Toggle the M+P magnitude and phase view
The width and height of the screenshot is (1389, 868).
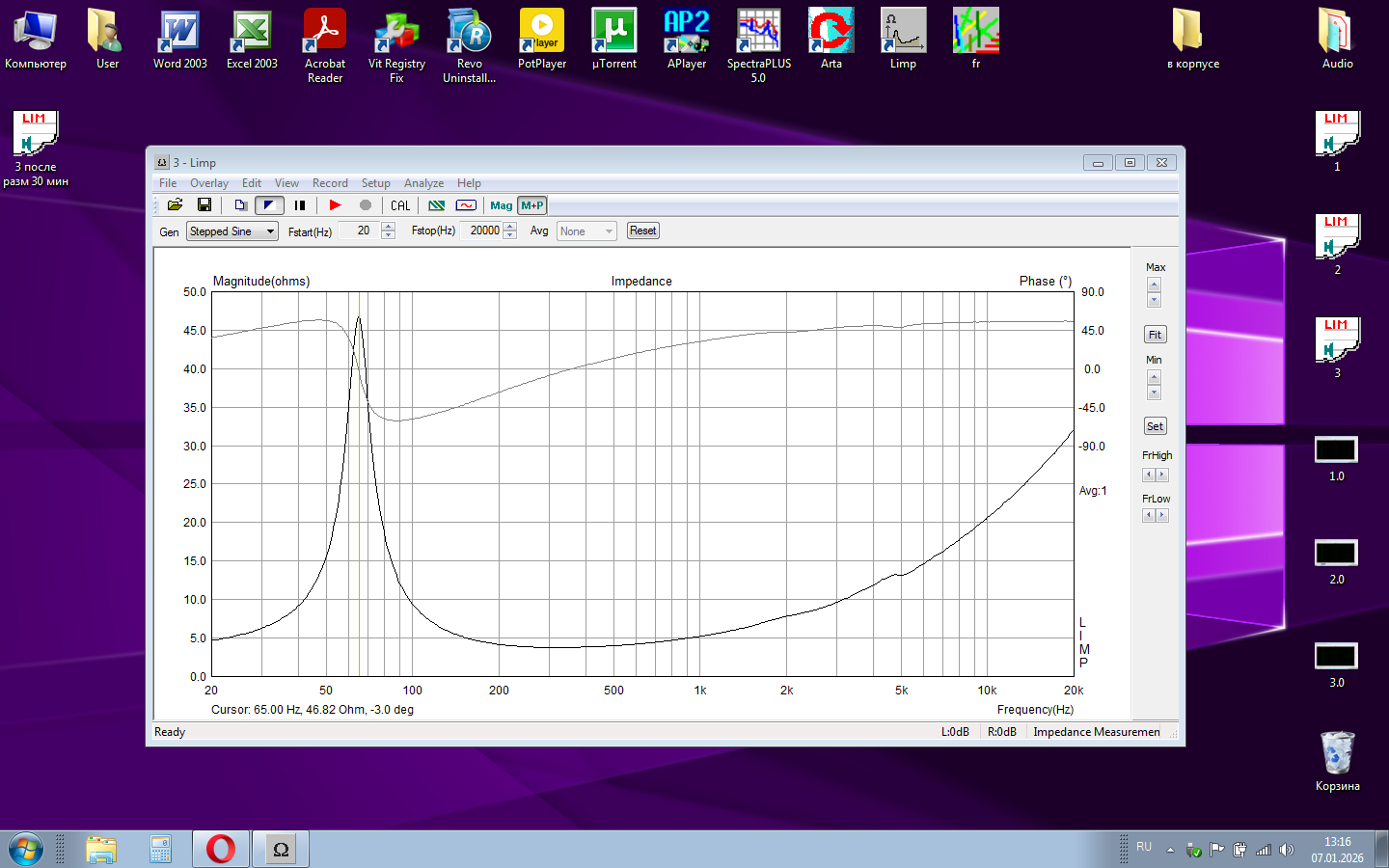(x=532, y=205)
